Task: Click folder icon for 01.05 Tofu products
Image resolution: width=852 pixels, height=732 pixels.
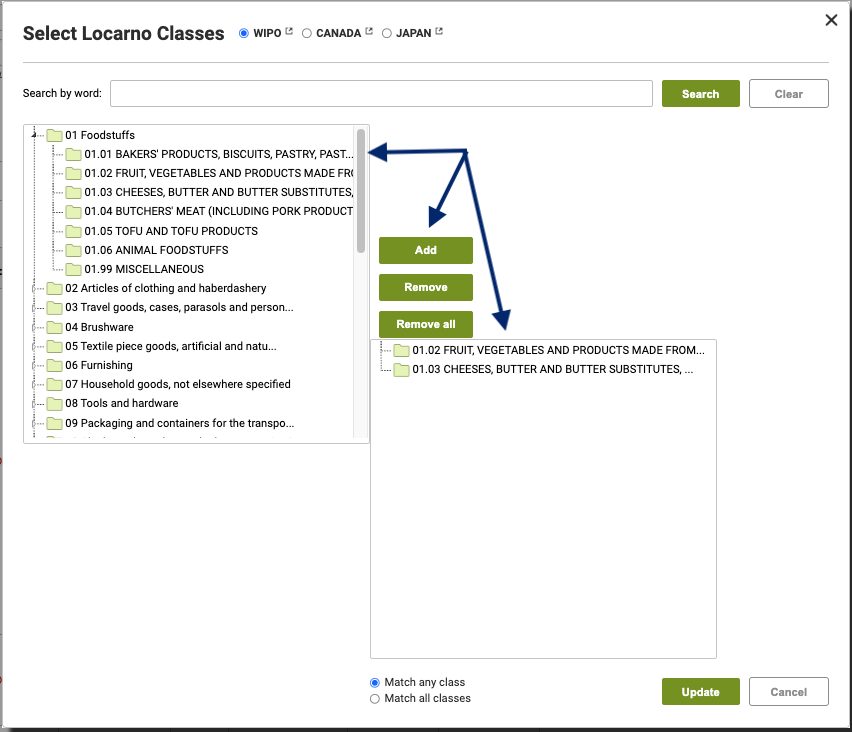Action: pos(73,232)
